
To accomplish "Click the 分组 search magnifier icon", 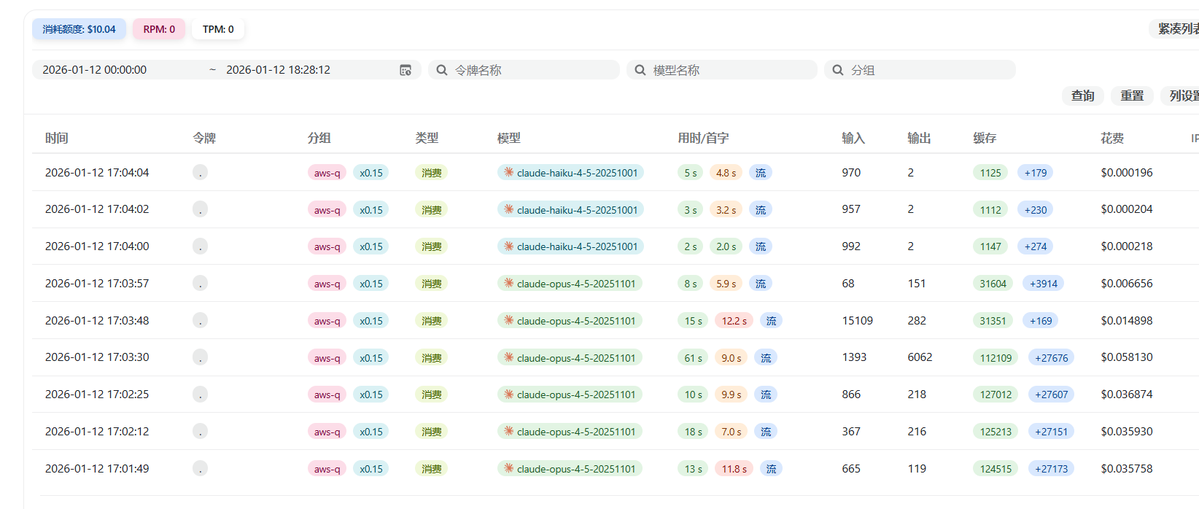I will point(837,70).
